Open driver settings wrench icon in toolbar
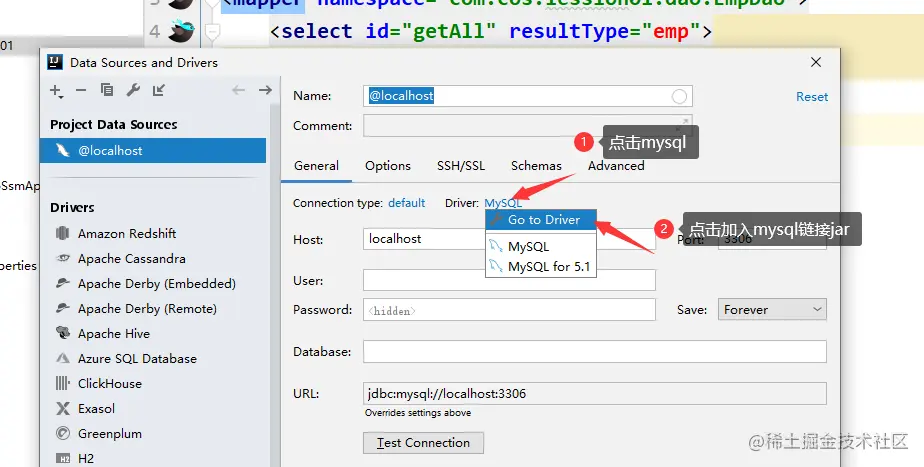Screen dimensions: 924x467 (x=133, y=90)
